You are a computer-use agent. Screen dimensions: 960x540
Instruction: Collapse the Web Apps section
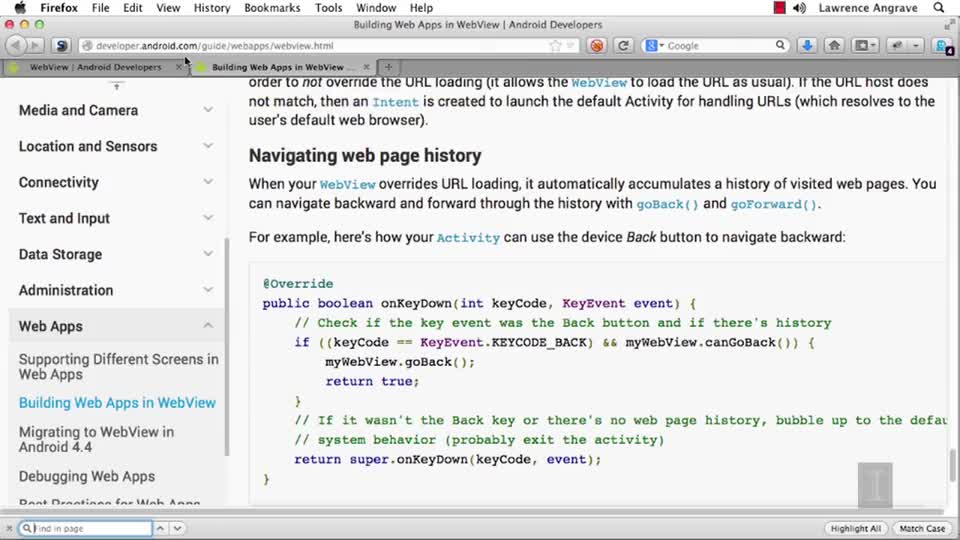[208, 326]
